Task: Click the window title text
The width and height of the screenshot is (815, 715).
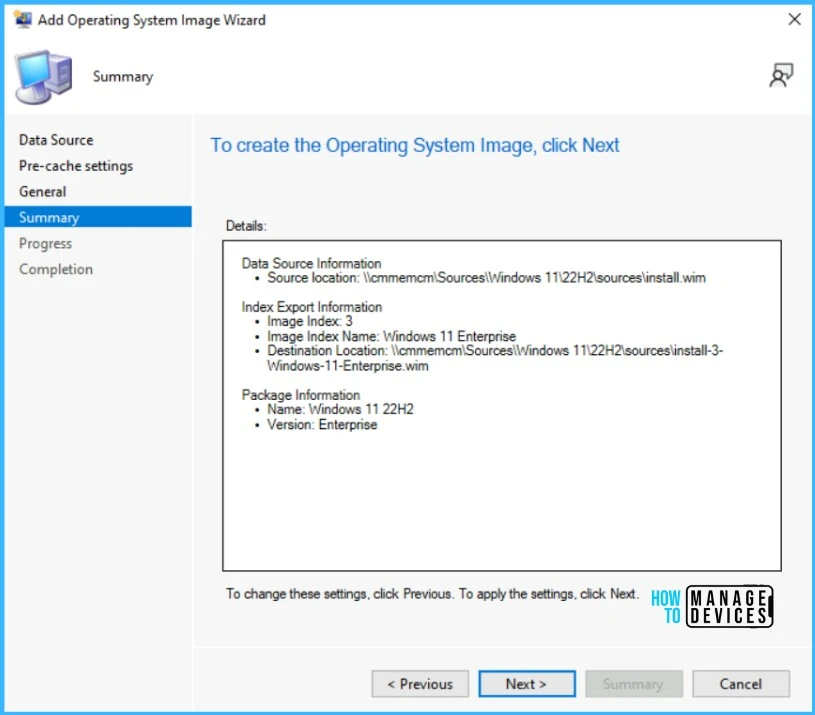Action: pos(152,20)
